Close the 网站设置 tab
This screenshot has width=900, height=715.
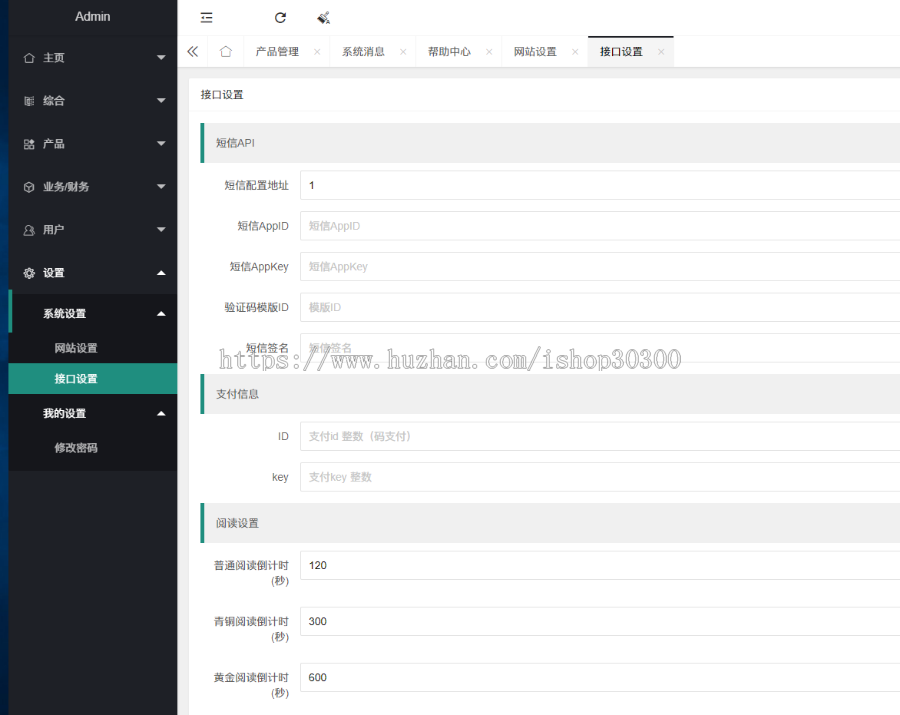575,52
